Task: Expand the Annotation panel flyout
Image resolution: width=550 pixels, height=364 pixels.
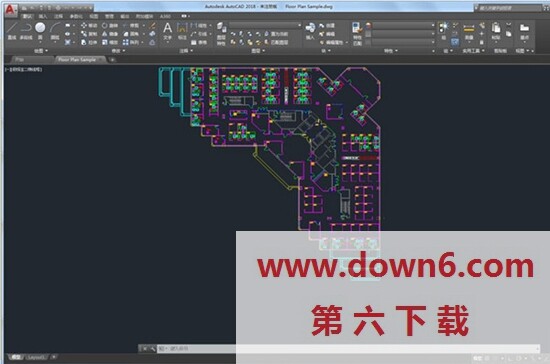Action: tap(186, 51)
